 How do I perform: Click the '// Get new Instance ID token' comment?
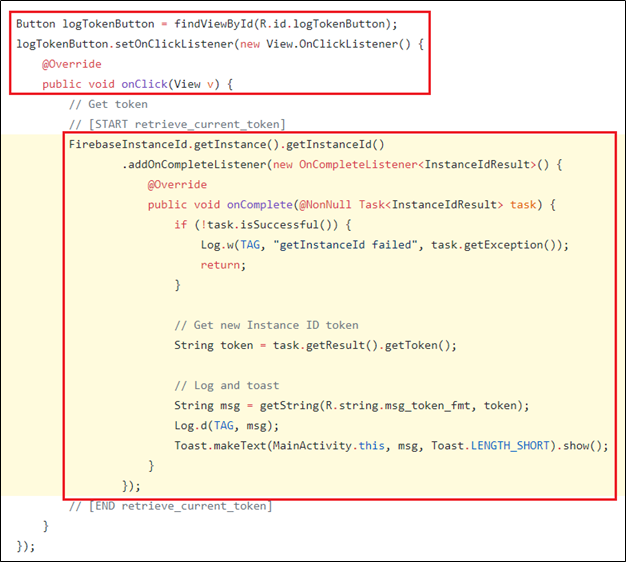(x=266, y=325)
